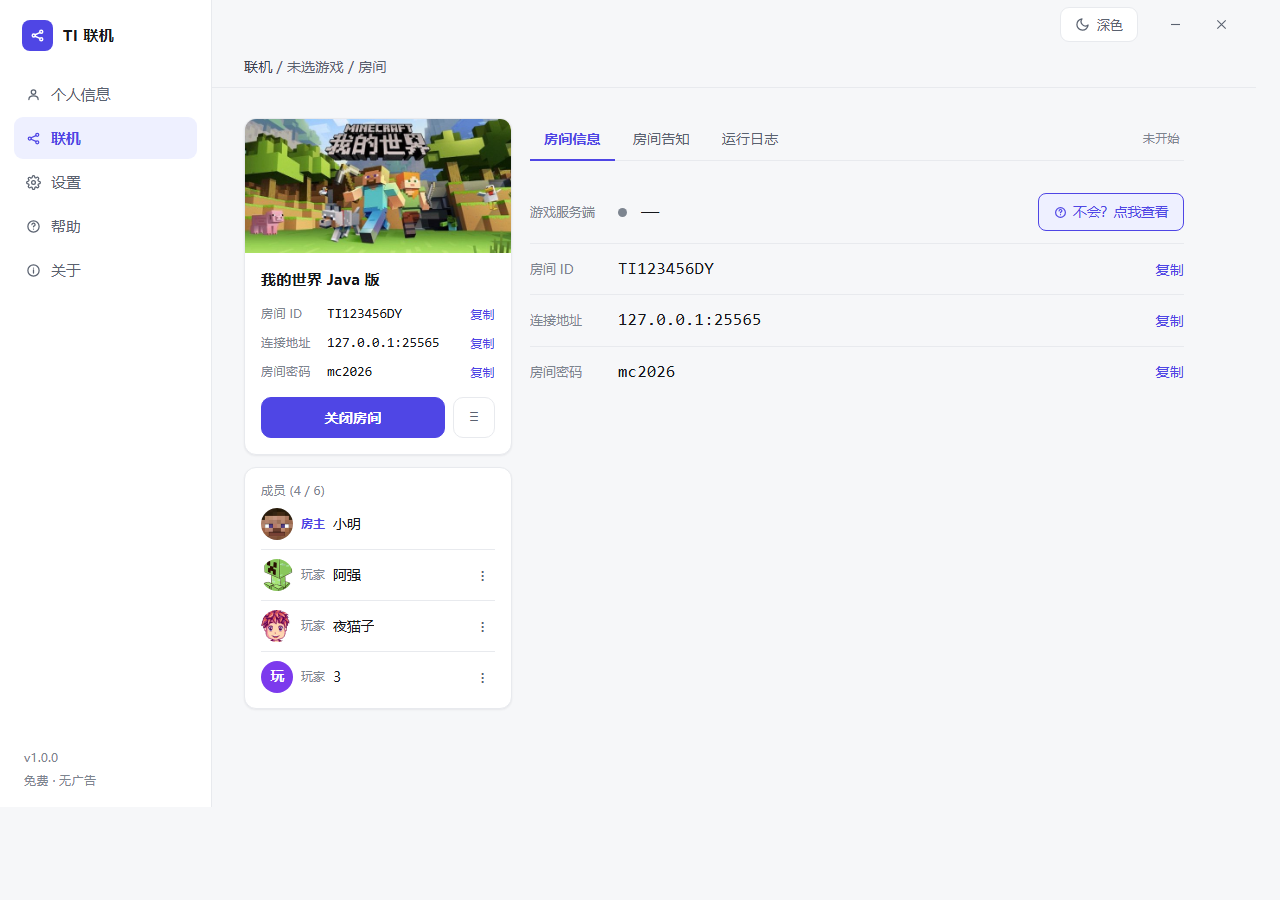
Task: Click the 免费 · 无广告 footer text
Action: click(60, 781)
